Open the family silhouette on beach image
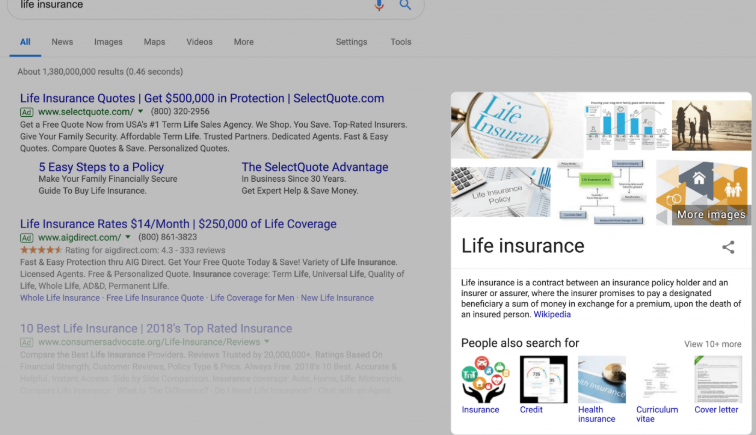 [x=712, y=124]
